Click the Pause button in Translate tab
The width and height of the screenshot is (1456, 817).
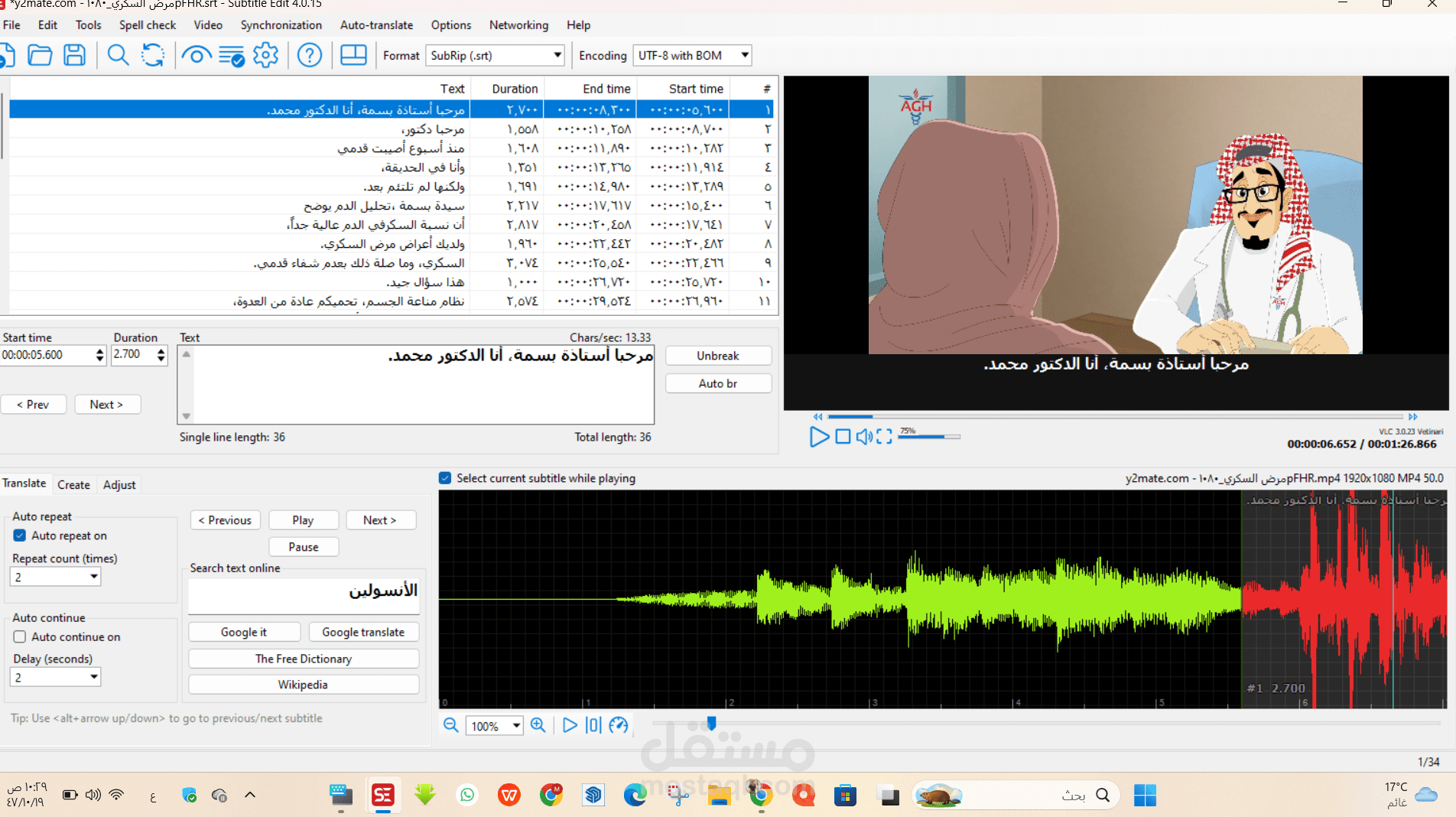pos(304,547)
